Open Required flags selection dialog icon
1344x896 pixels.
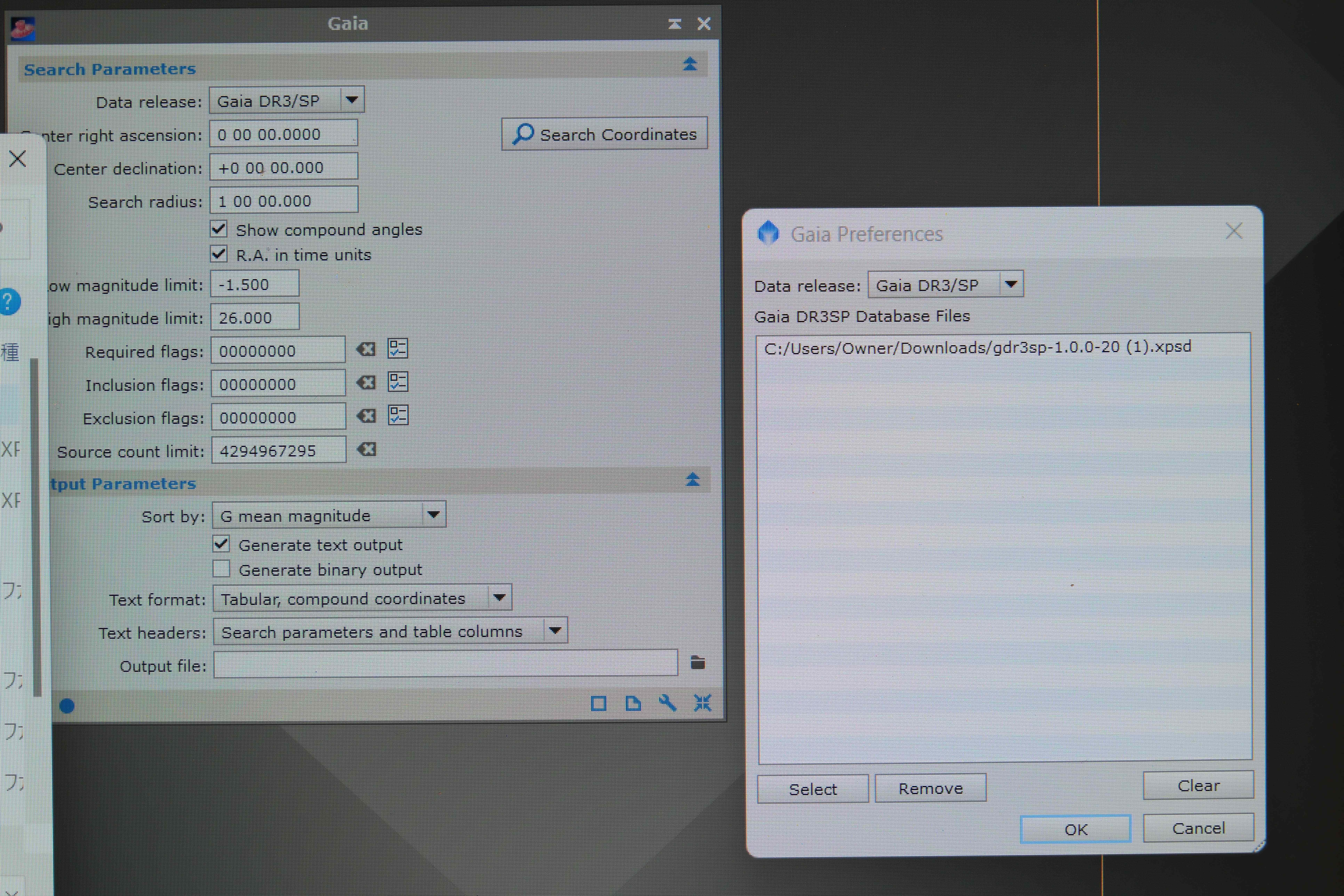(x=398, y=349)
